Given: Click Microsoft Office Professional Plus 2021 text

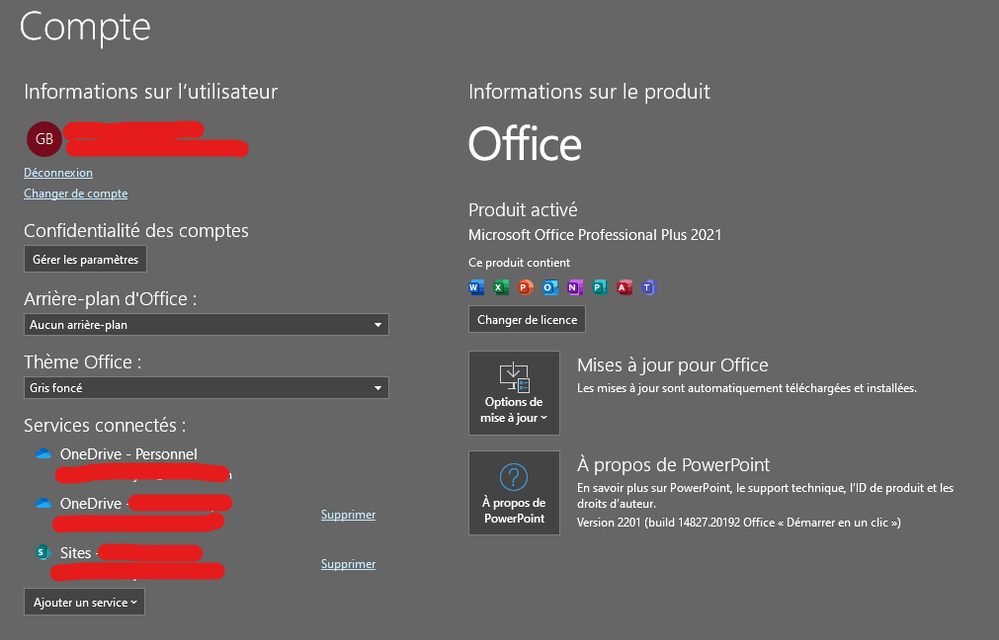Looking at the screenshot, I should click(x=594, y=235).
